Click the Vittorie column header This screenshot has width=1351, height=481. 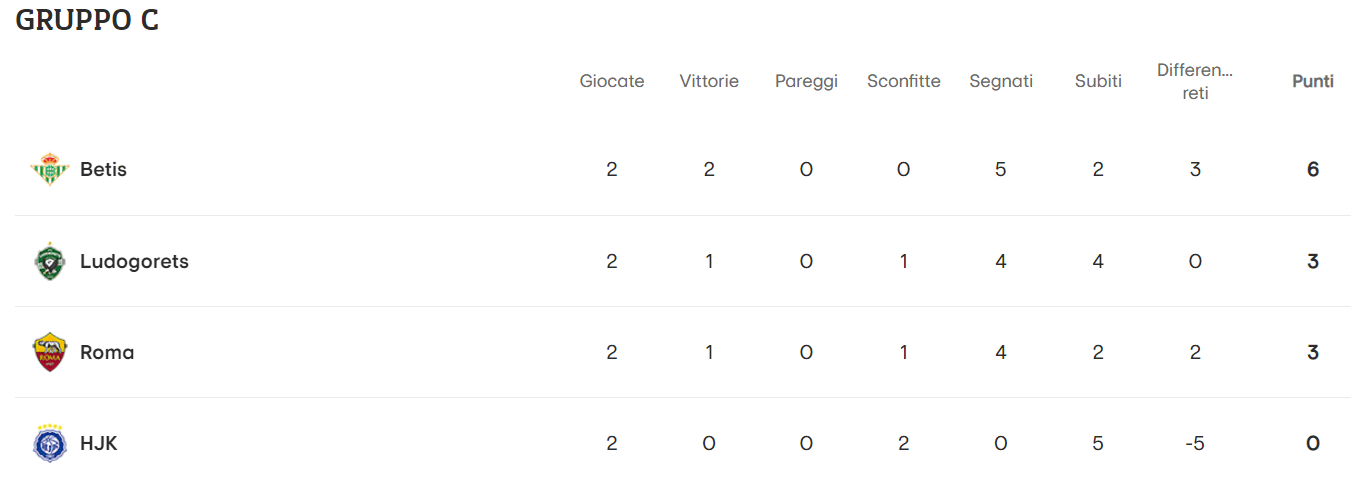point(709,82)
